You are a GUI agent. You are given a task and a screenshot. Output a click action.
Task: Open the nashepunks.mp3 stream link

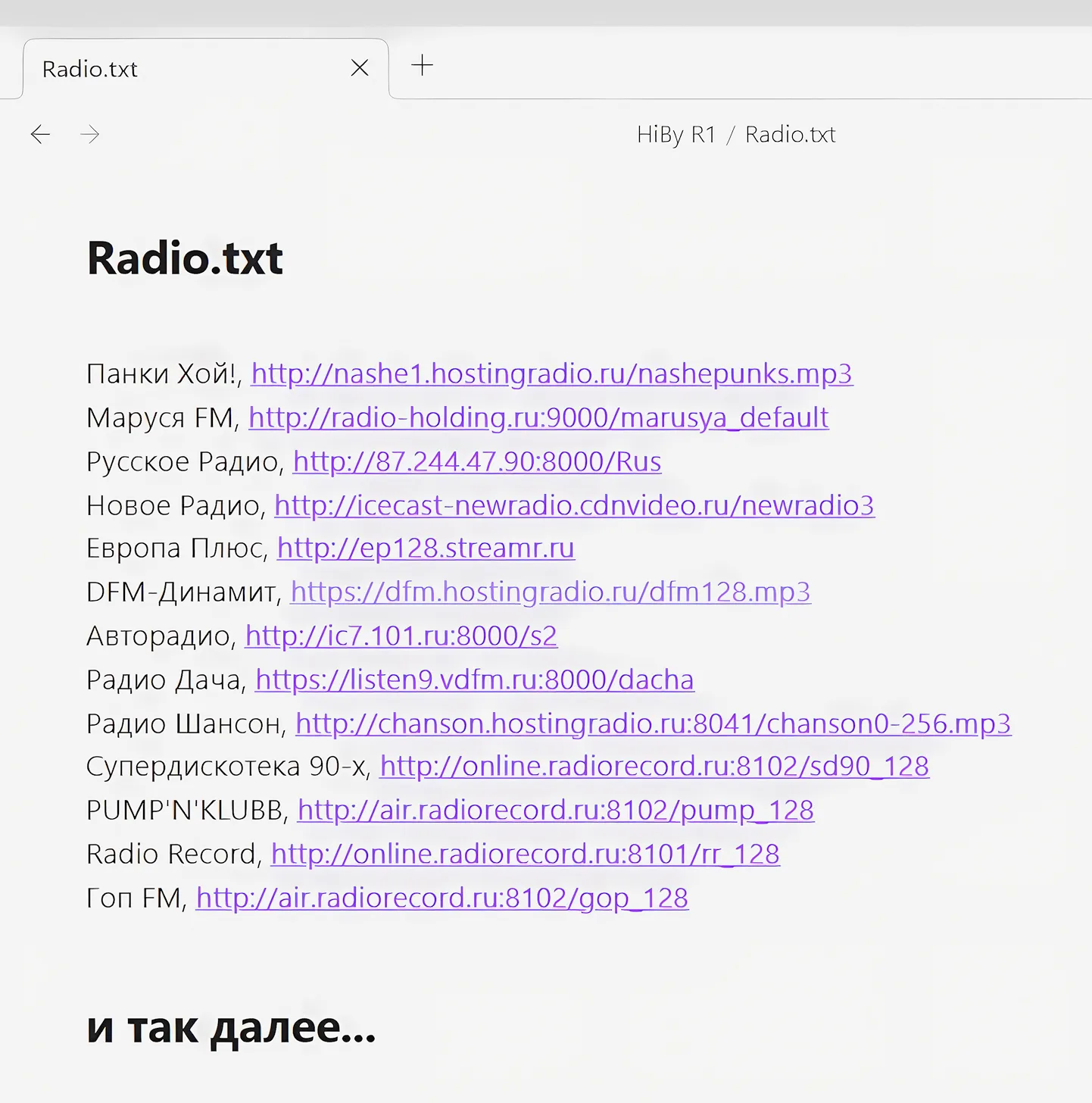(x=552, y=374)
